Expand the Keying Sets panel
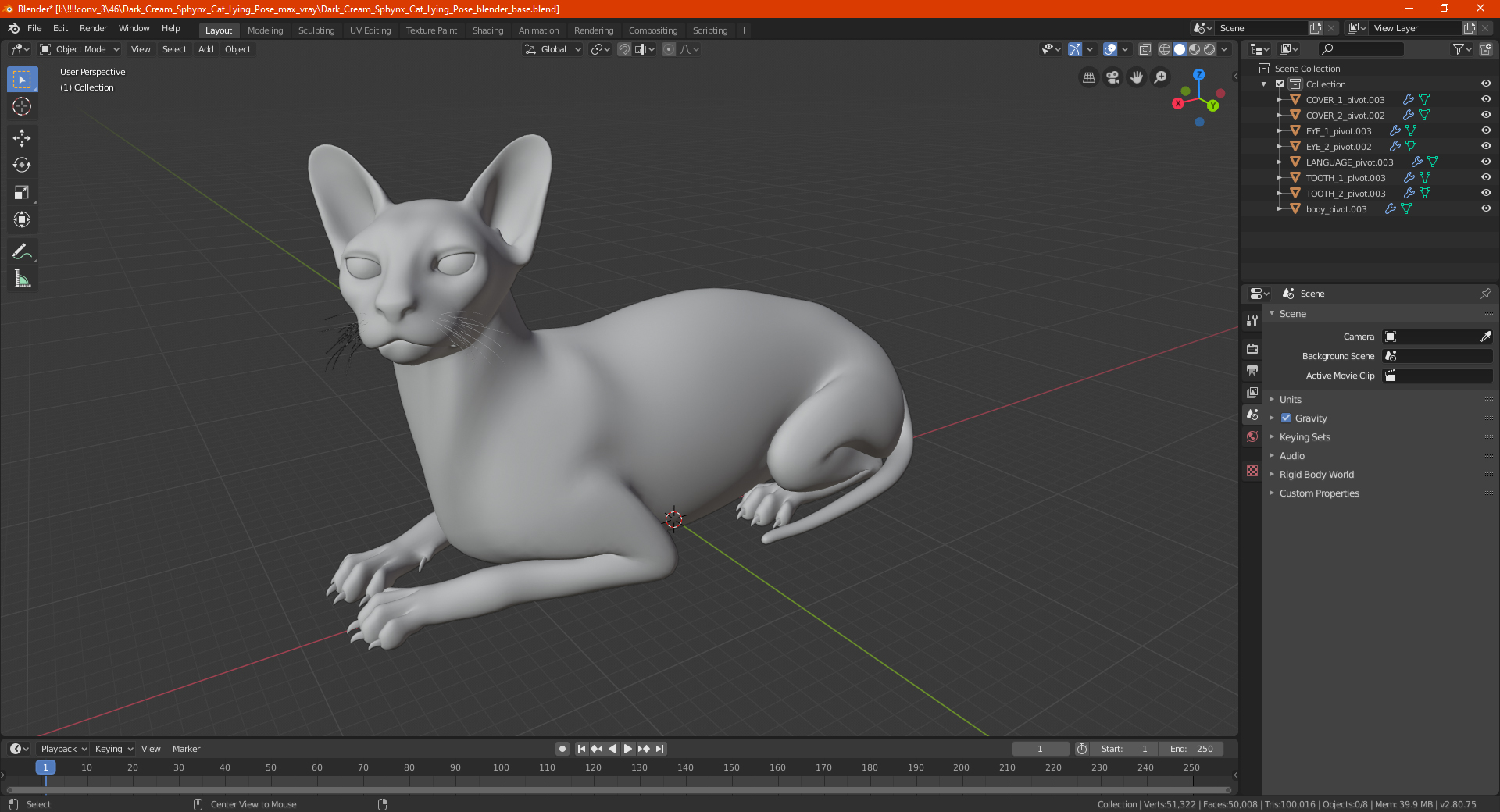The height and width of the screenshot is (812, 1500). [1305, 436]
